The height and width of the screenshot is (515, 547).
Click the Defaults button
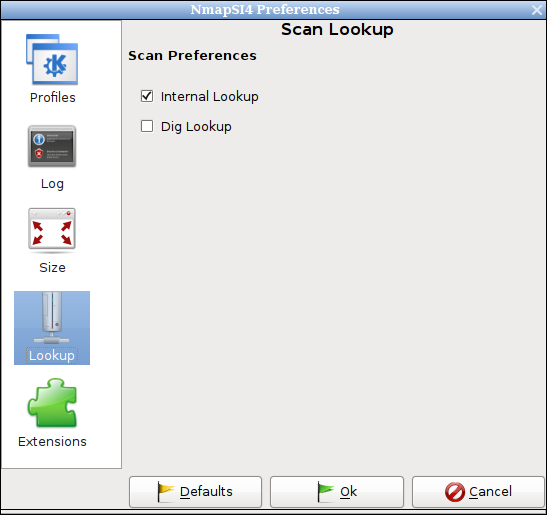pos(195,492)
